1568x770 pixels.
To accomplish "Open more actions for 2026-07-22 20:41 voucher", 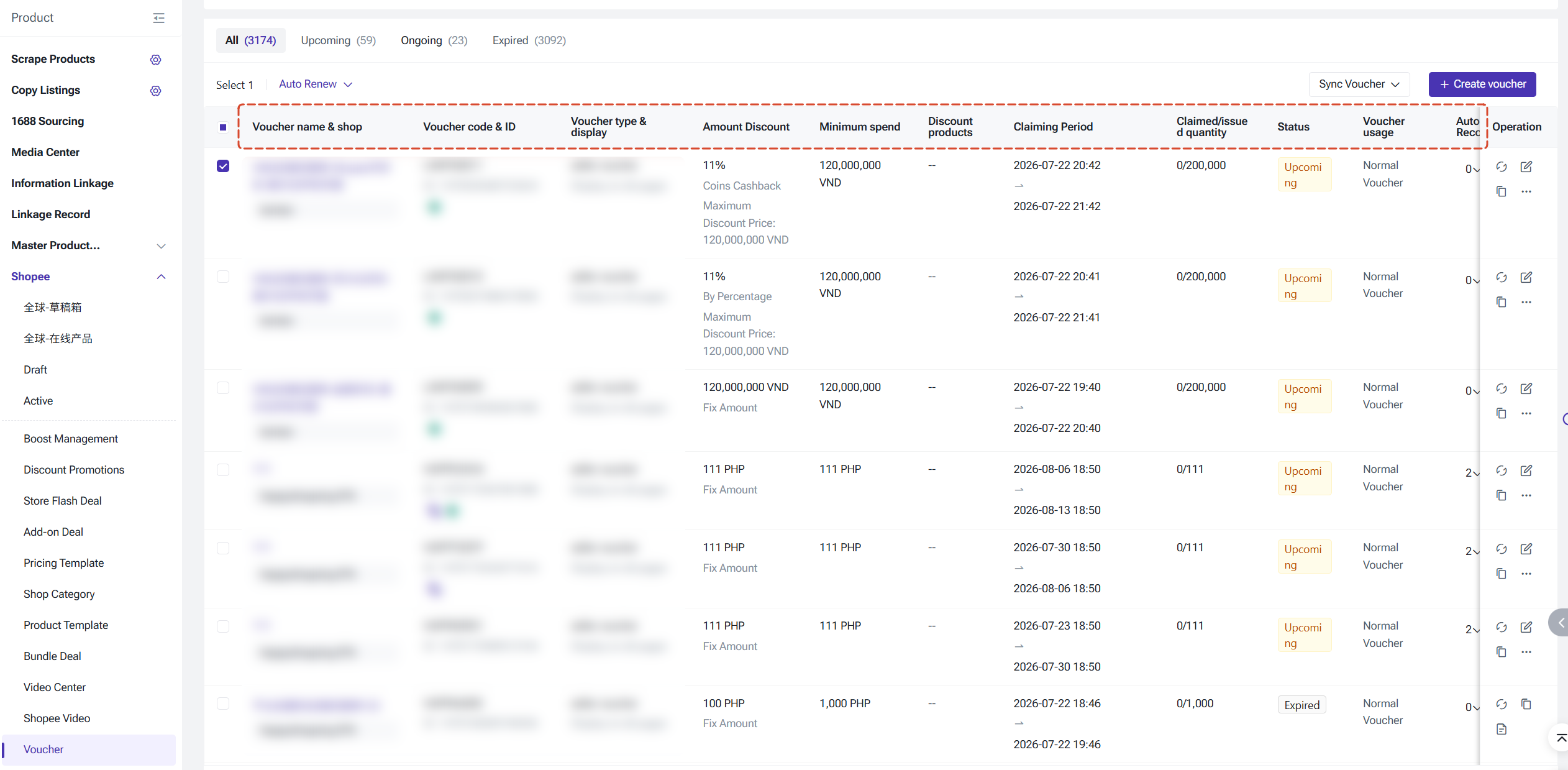I will point(1526,302).
